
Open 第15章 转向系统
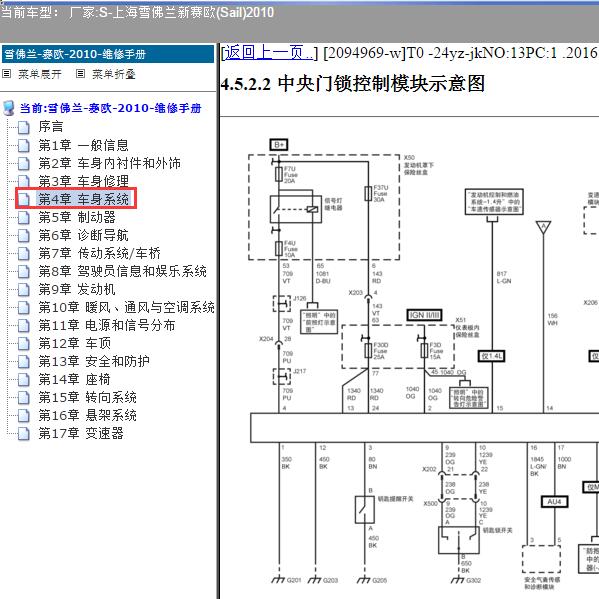(87, 397)
